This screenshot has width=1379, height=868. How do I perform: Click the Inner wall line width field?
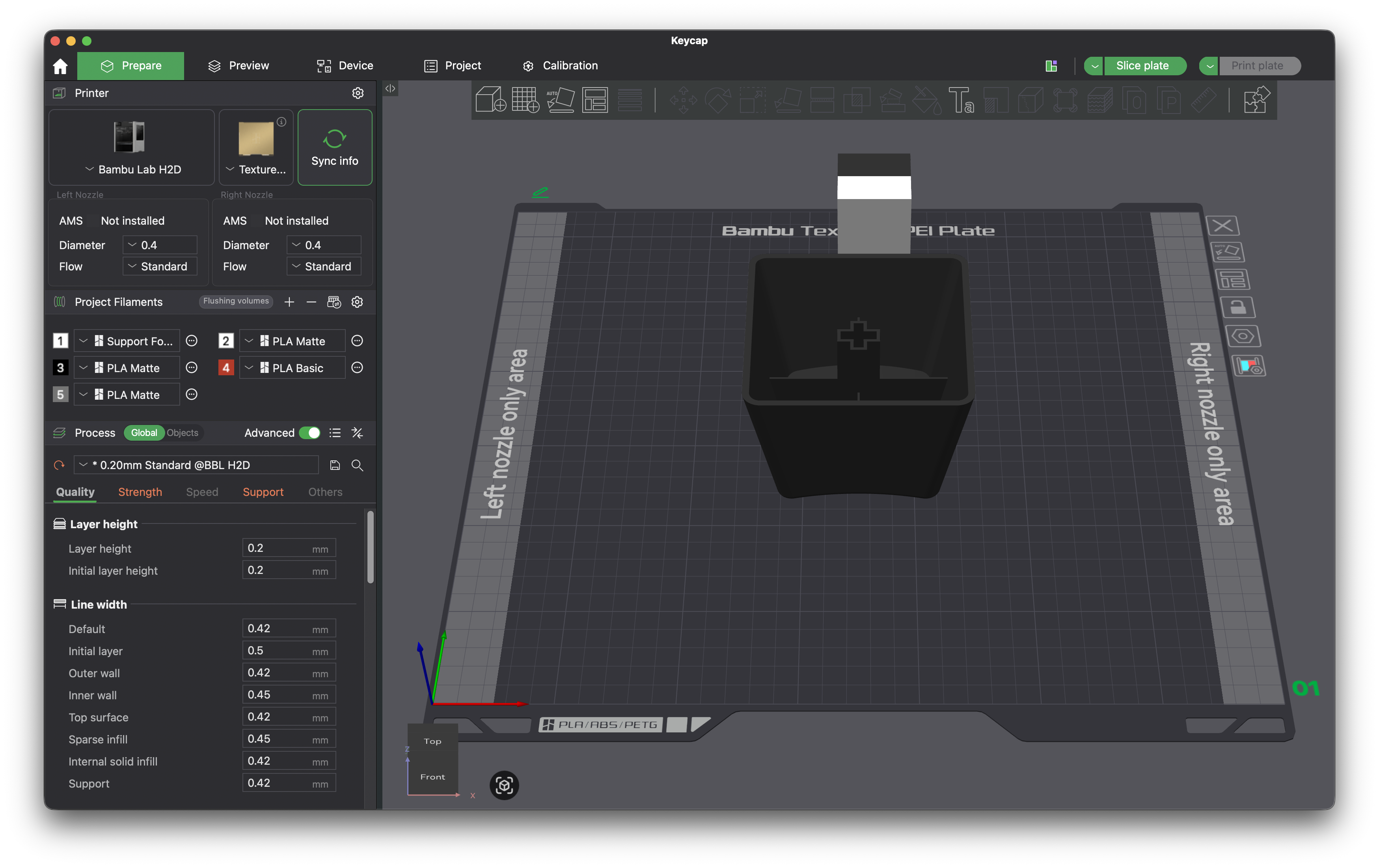pyautogui.click(x=289, y=695)
